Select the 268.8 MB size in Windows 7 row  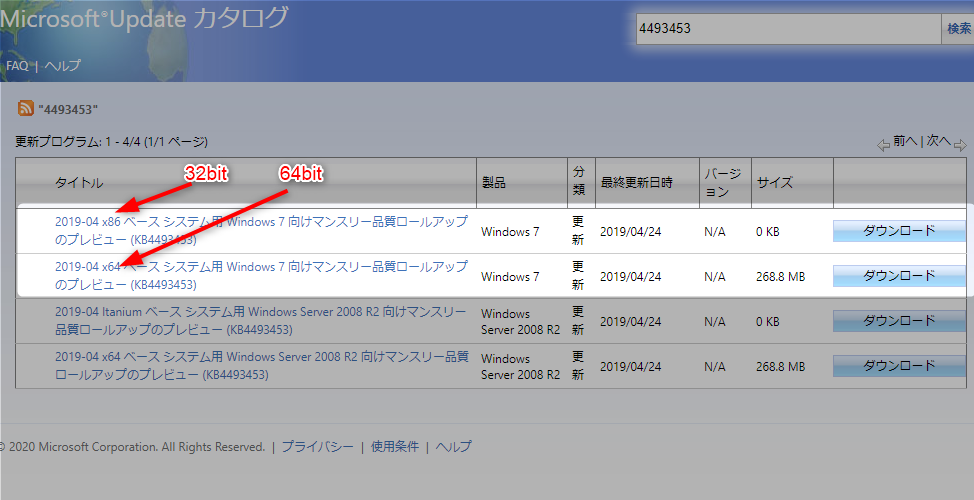(x=780, y=276)
